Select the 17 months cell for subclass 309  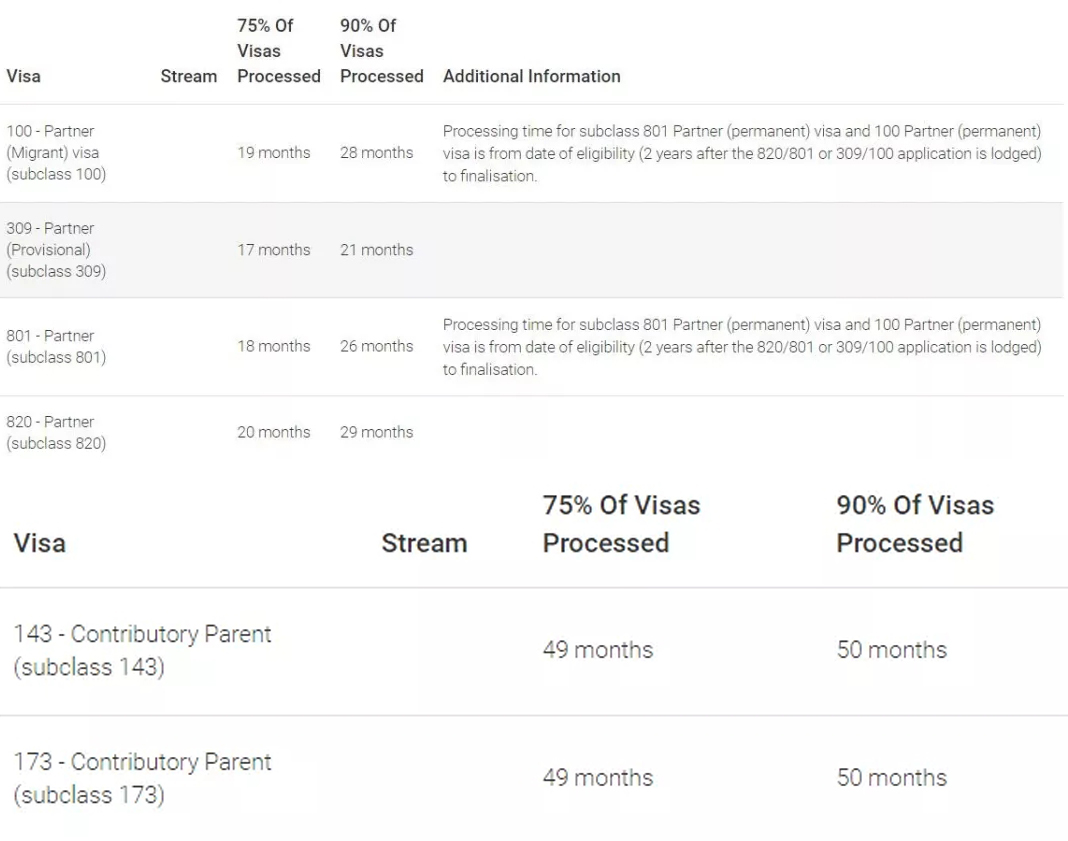tap(273, 250)
